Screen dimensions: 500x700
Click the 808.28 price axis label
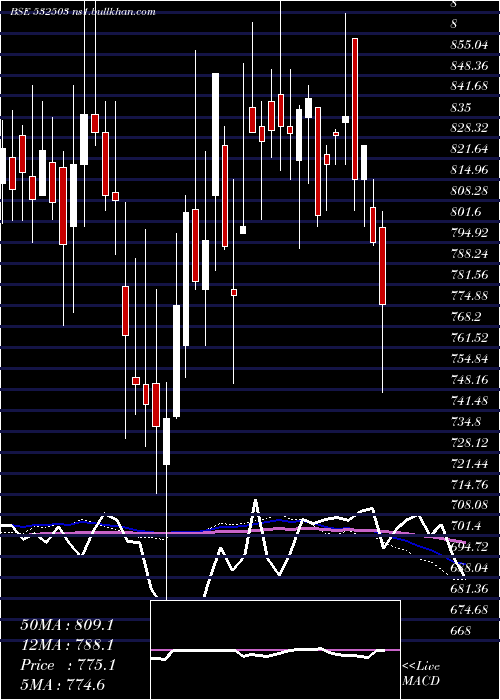[469, 191]
